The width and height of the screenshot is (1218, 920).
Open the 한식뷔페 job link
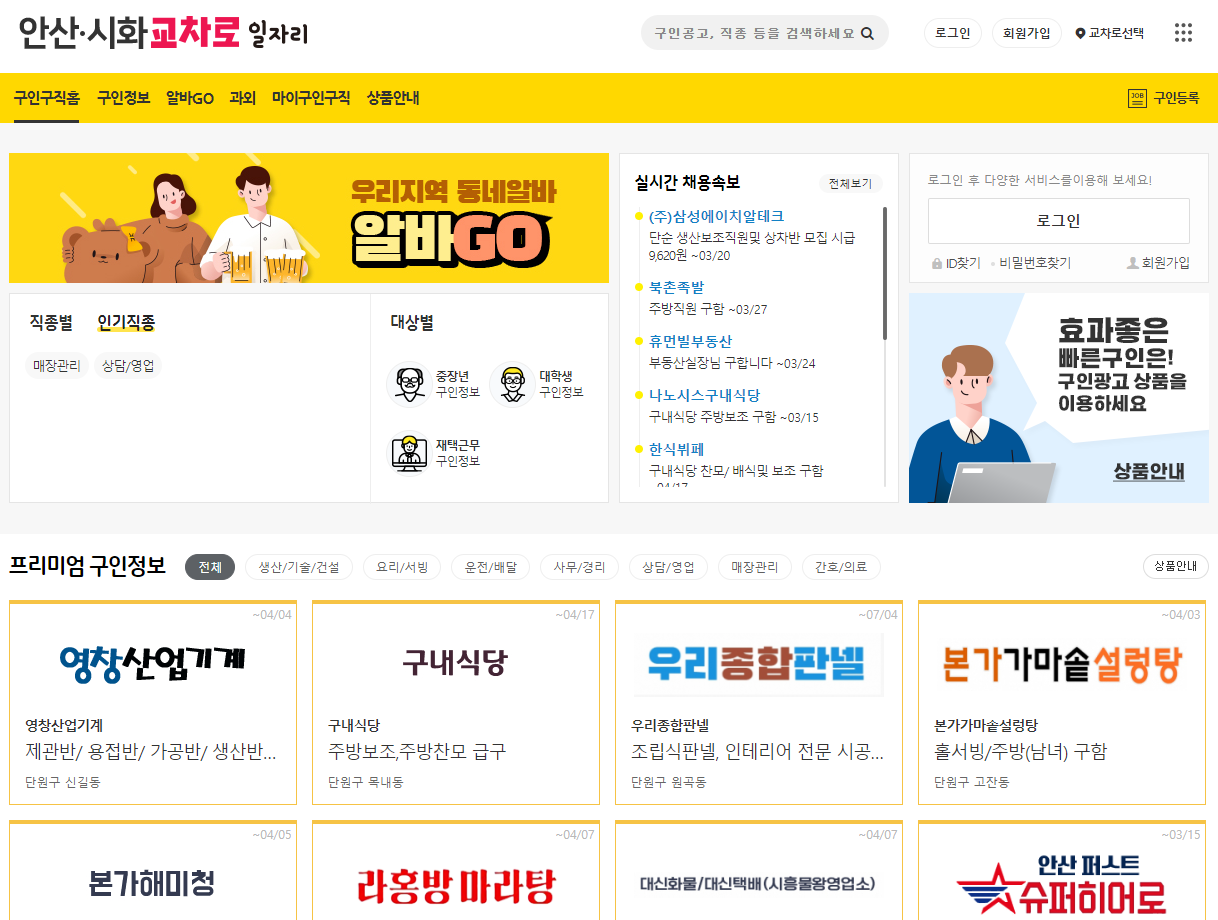click(x=676, y=449)
